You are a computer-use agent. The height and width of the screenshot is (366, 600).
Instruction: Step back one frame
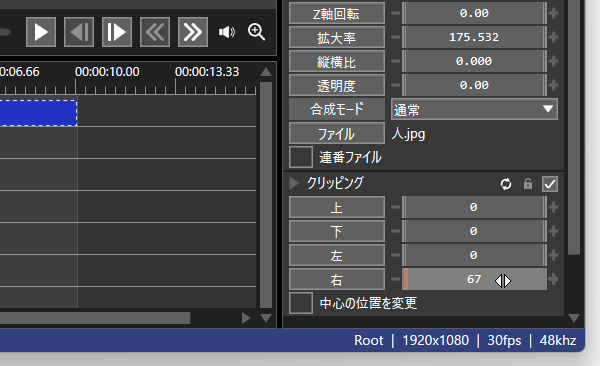tap(79, 32)
